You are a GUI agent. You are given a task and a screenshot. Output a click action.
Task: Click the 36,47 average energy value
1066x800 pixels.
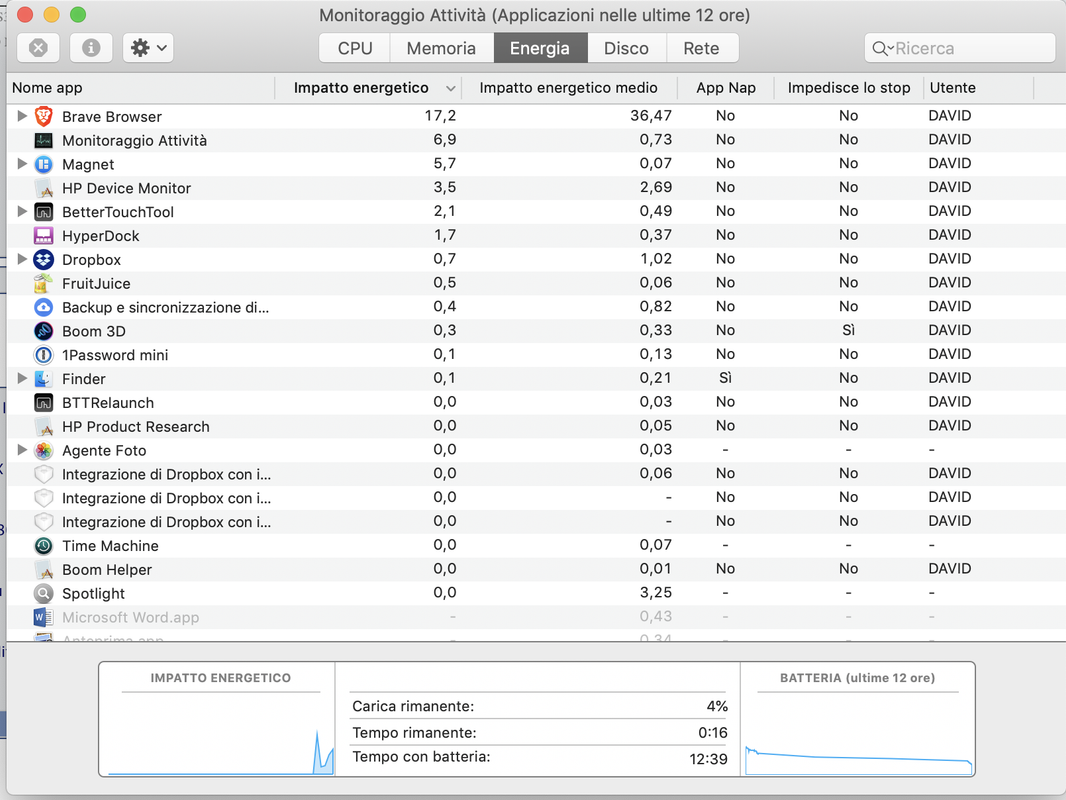(651, 116)
